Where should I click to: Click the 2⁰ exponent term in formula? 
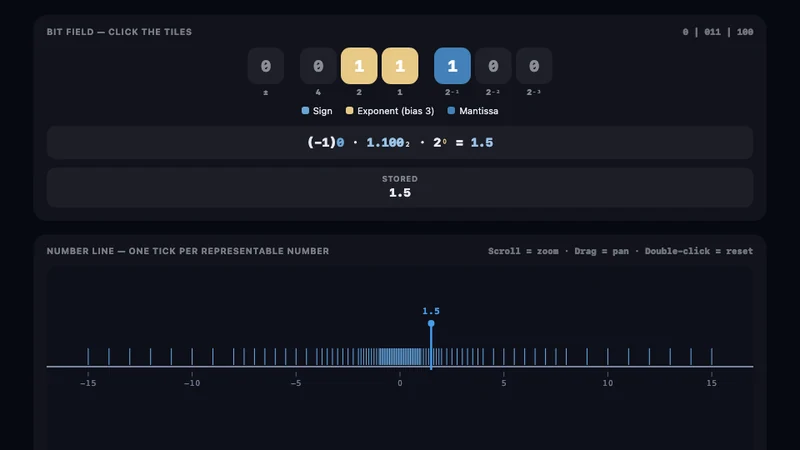click(x=440, y=143)
